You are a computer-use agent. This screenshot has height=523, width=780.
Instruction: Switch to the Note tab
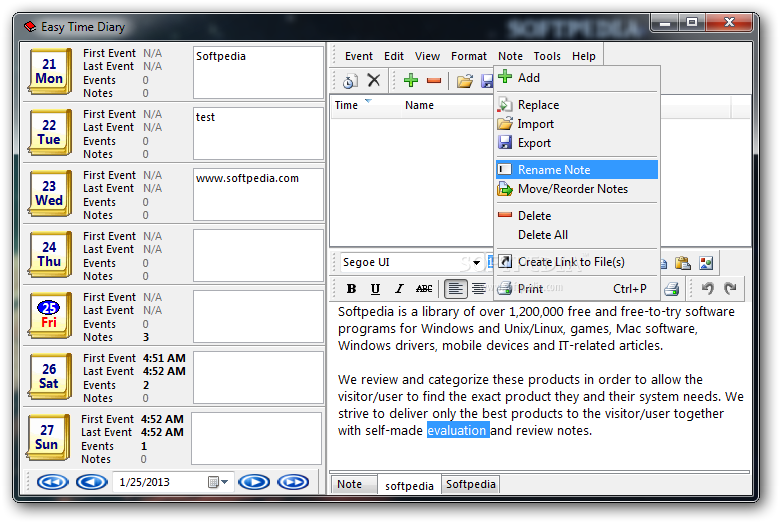353,484
